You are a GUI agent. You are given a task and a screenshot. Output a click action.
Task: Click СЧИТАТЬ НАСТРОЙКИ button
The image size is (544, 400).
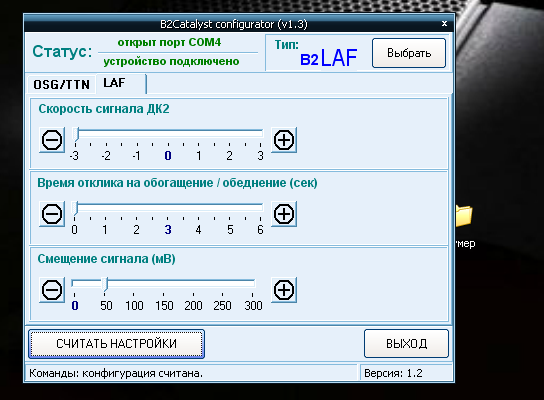(x=116, y=344)
